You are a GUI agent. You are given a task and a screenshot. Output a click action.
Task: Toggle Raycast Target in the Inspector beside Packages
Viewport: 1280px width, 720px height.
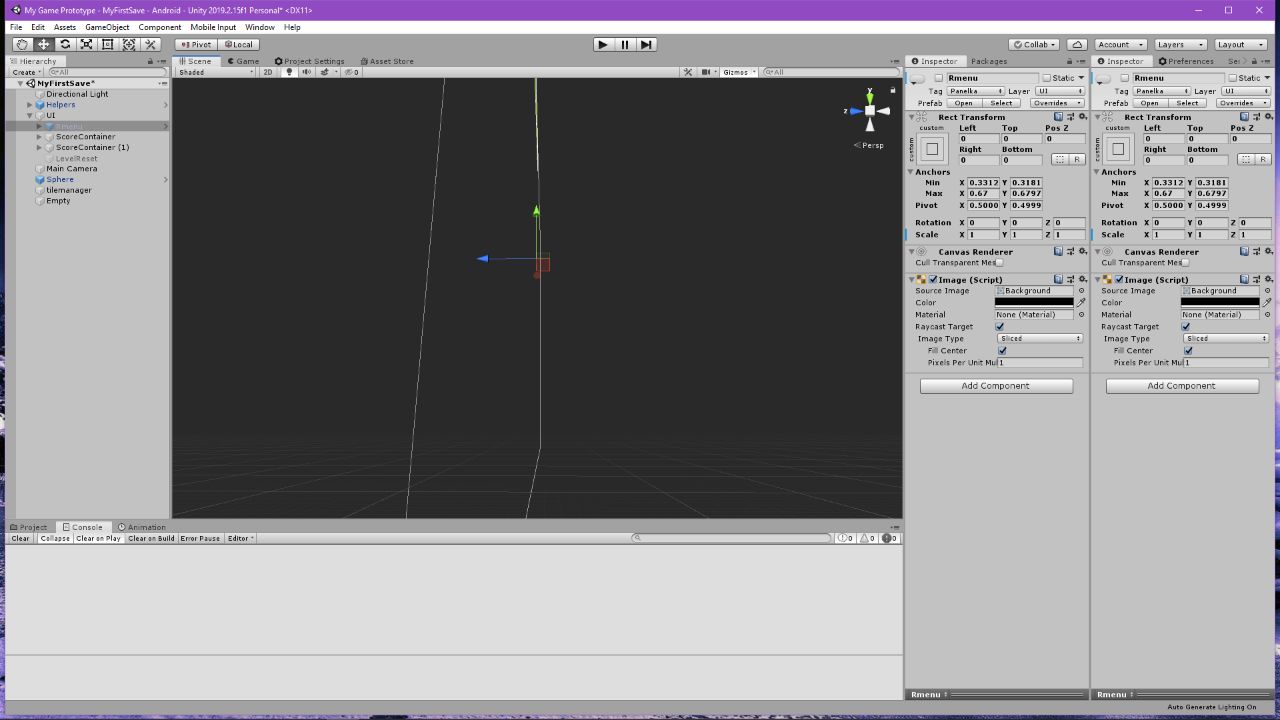coord(1000,326)
